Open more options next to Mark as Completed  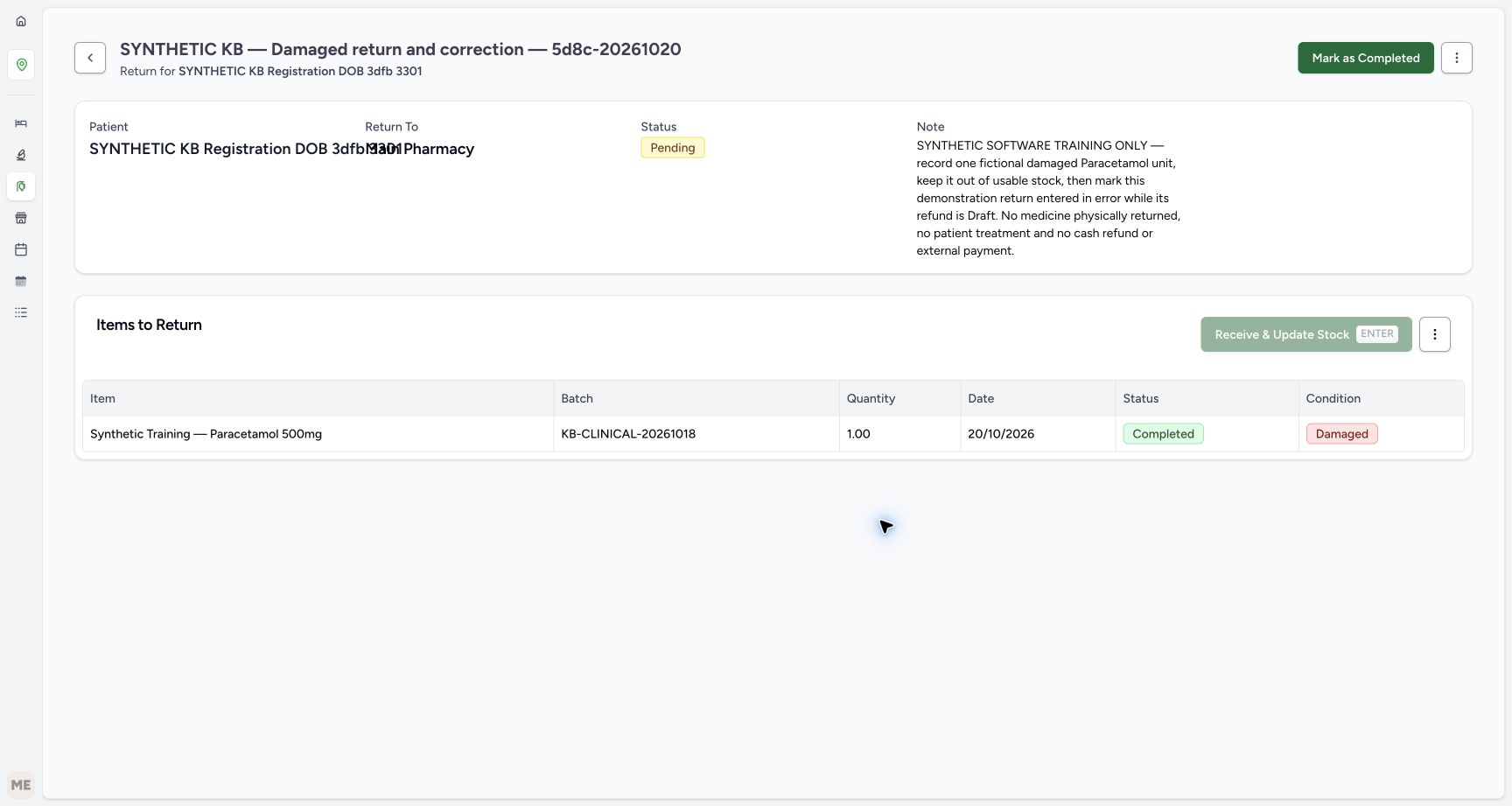tap(1456, 58)
